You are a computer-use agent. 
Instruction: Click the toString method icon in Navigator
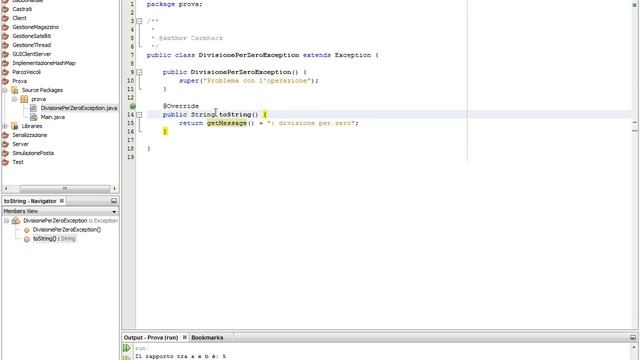click(27, 239)
